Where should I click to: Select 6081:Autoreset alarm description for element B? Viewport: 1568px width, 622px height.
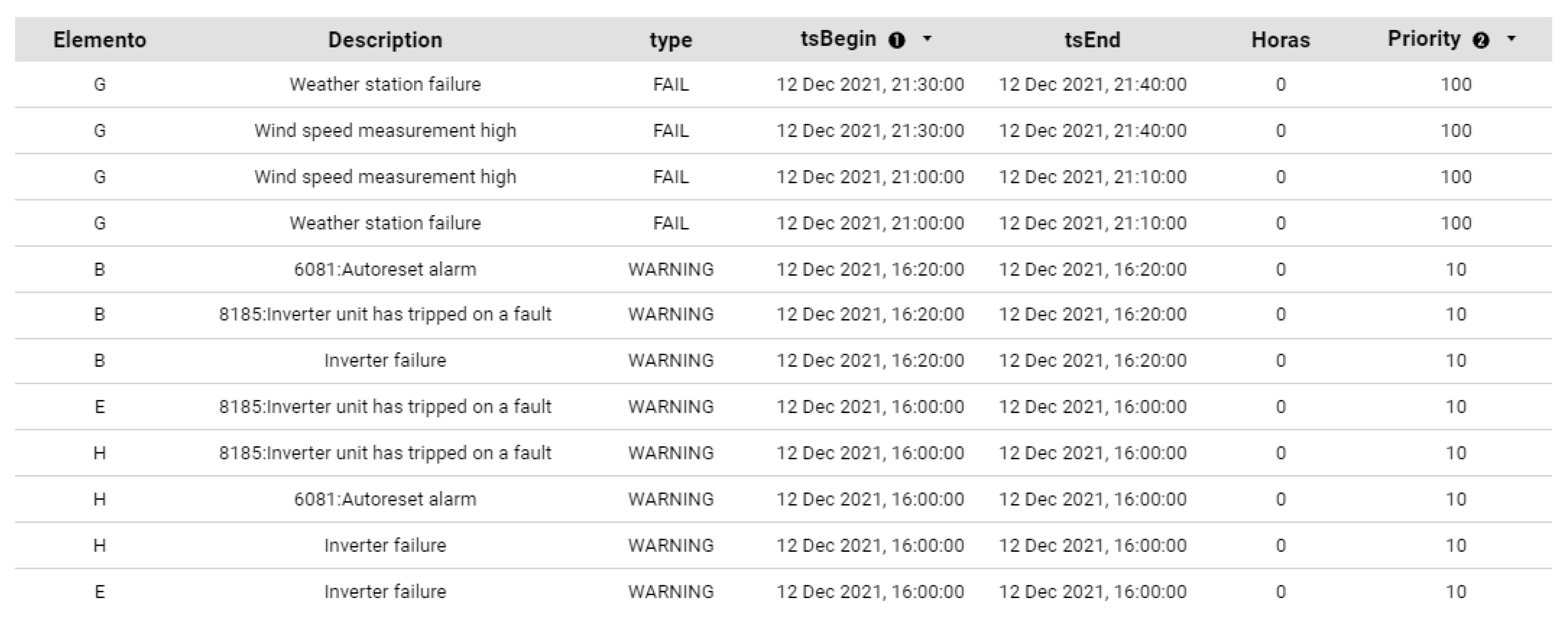pos(385,269)
